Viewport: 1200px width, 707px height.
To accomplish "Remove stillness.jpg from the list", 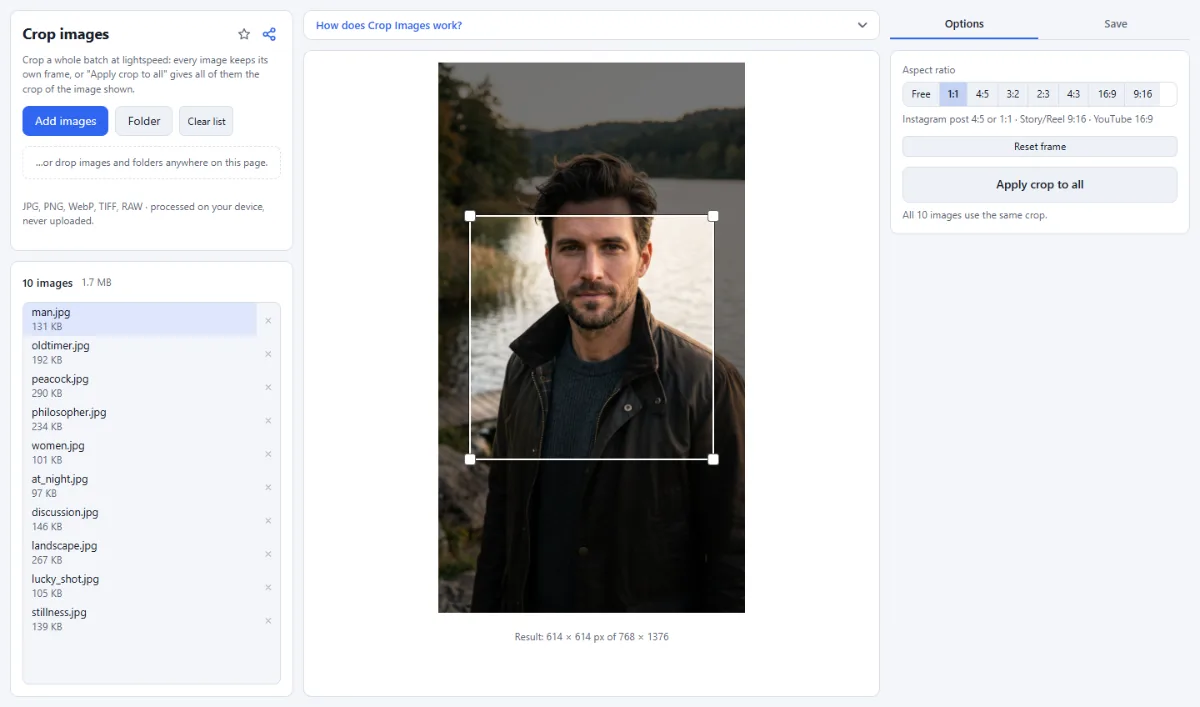I will (x=268, y=621).
